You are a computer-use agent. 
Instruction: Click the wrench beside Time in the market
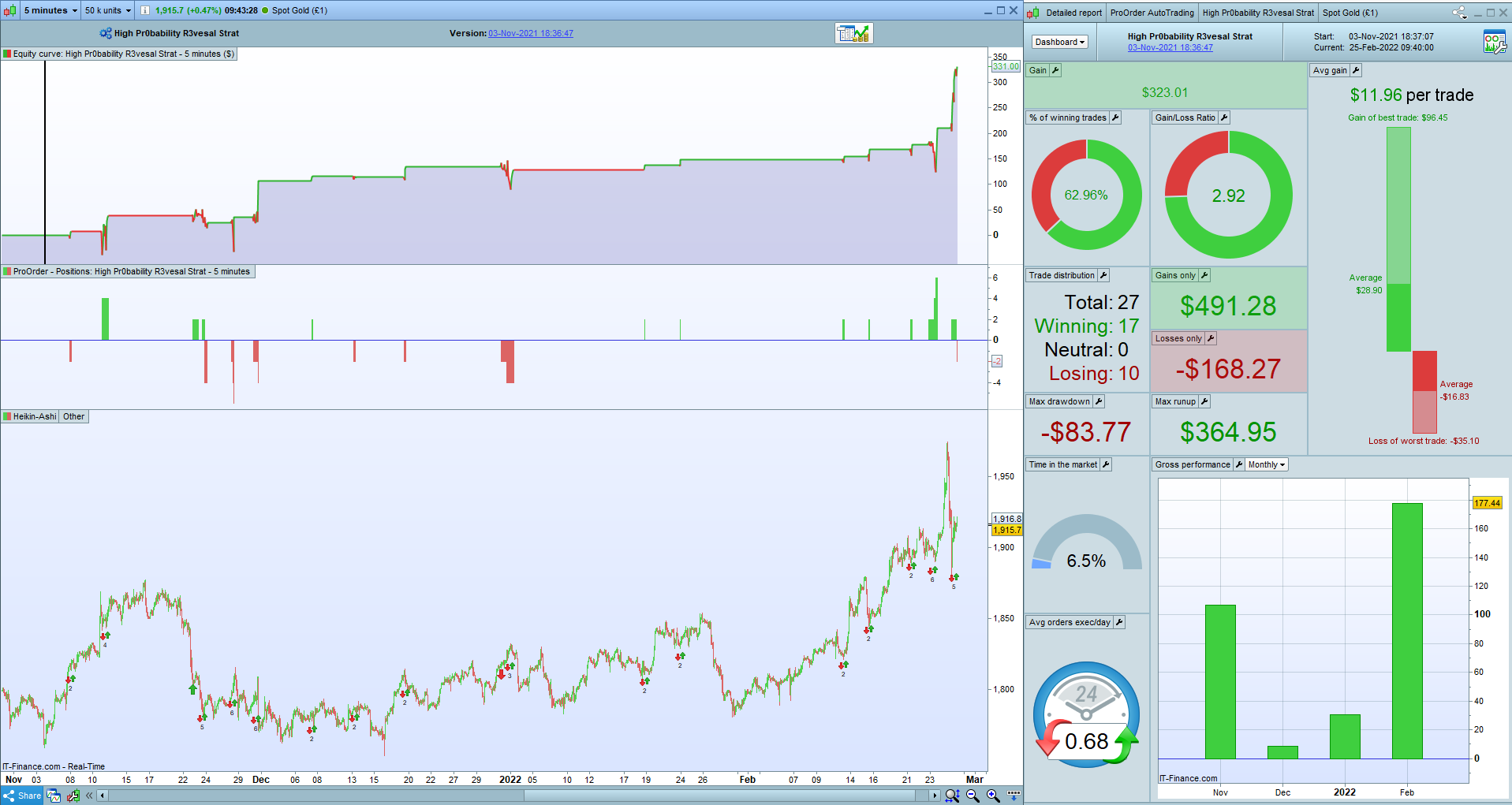(x=1106, y=464)
